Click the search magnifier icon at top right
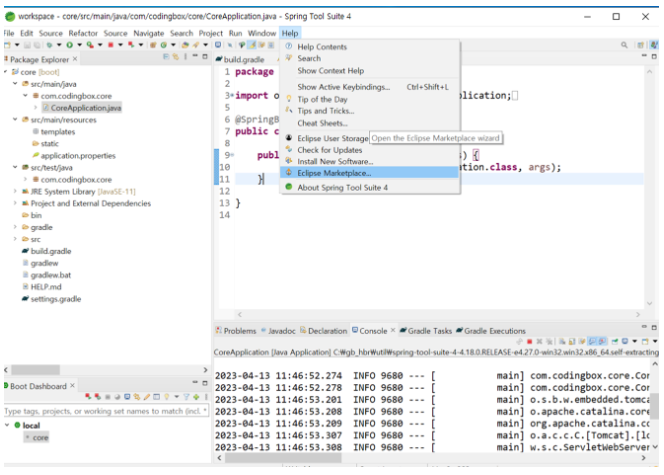Screen dimensions: 664x475 [626, 47]
